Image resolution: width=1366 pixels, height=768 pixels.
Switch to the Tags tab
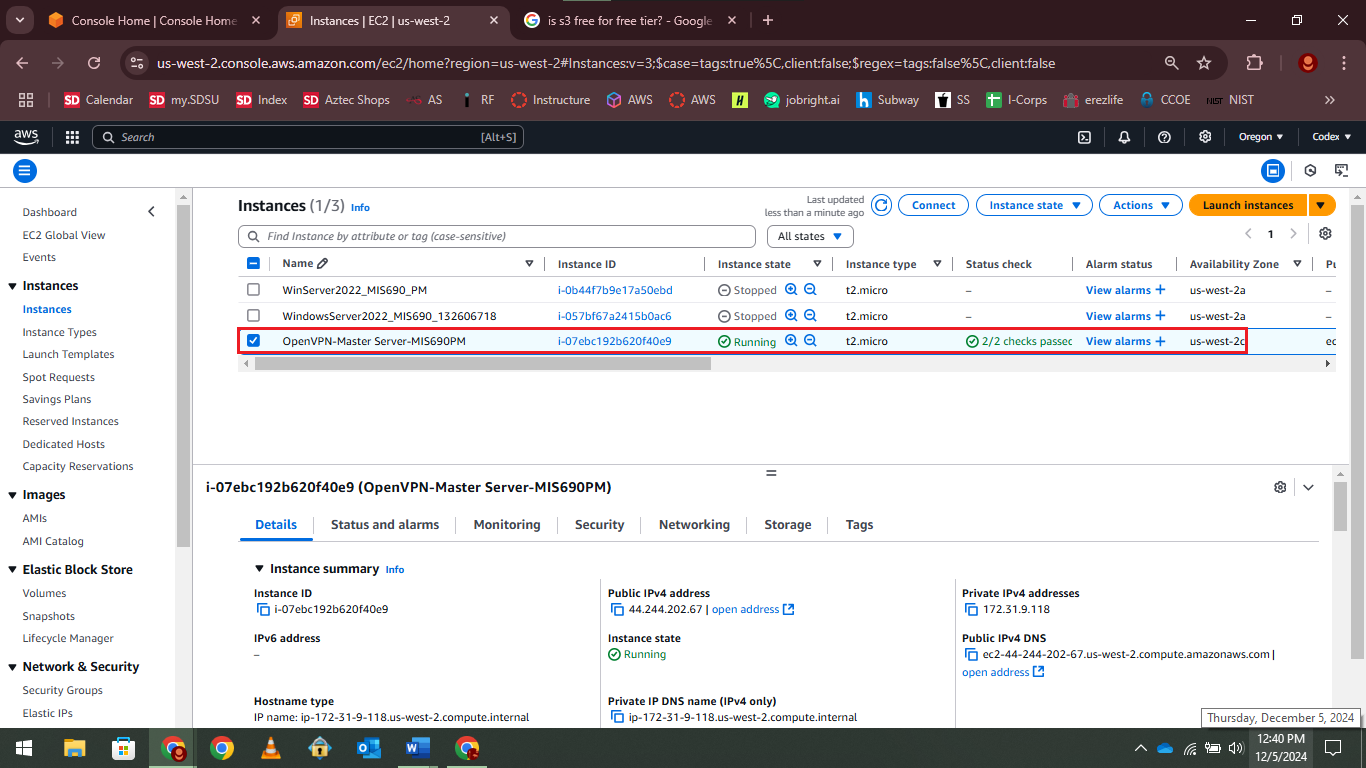pyautogui.click(x=859, y=525)
